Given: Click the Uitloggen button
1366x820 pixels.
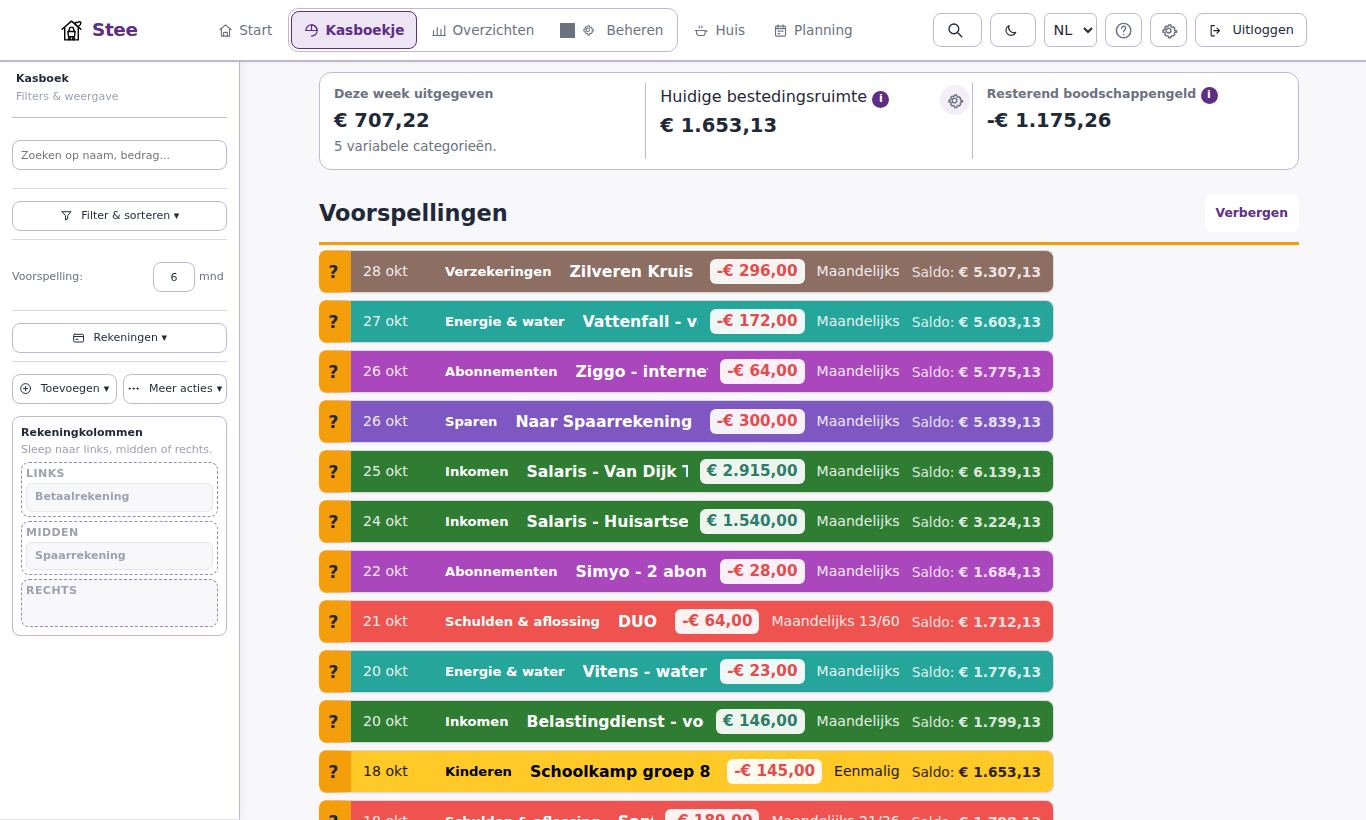Looking at the screenshot, I should (x=1251, y=30).
